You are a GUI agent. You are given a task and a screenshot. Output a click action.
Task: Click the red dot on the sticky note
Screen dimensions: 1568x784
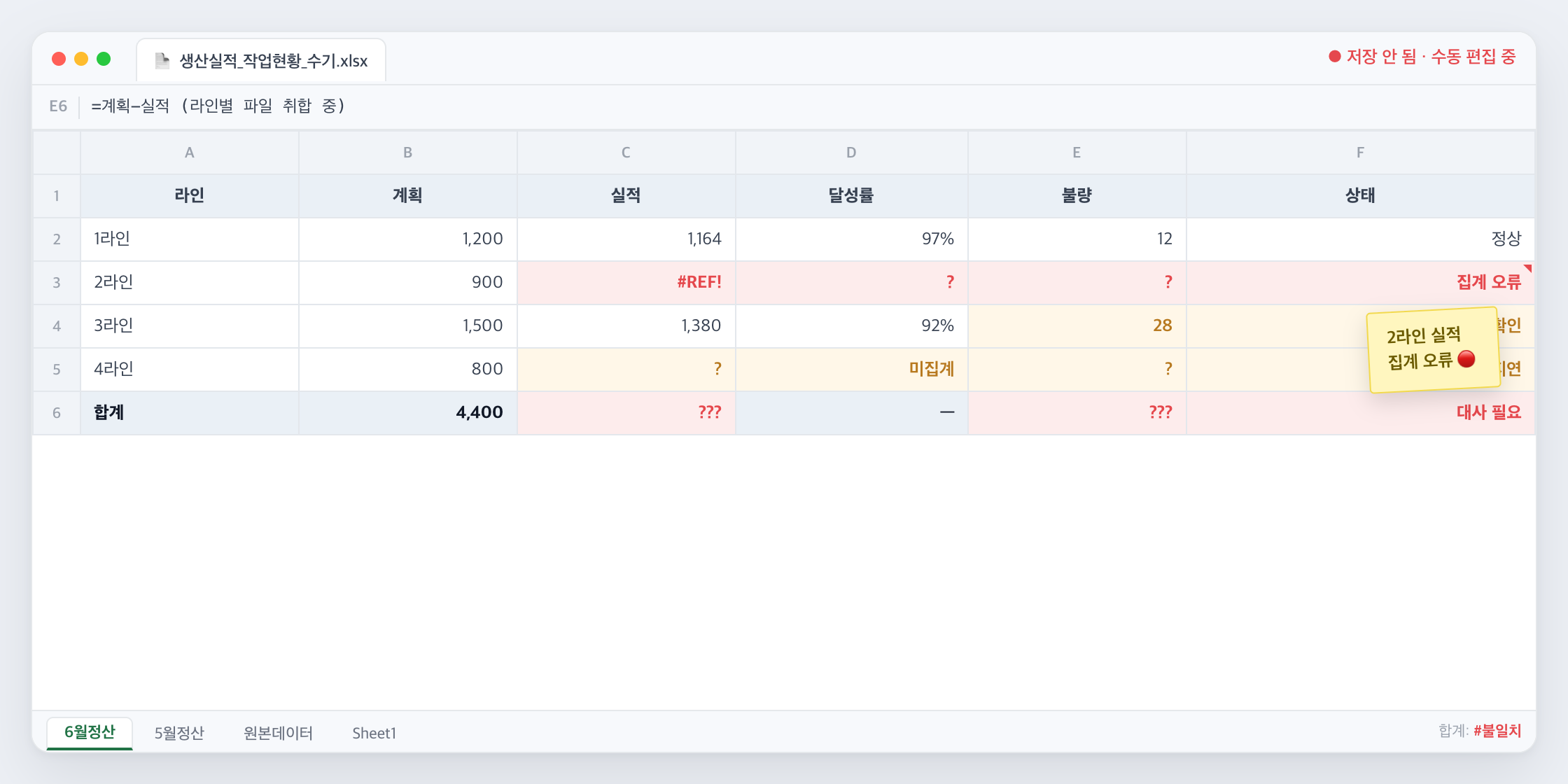1466,359
